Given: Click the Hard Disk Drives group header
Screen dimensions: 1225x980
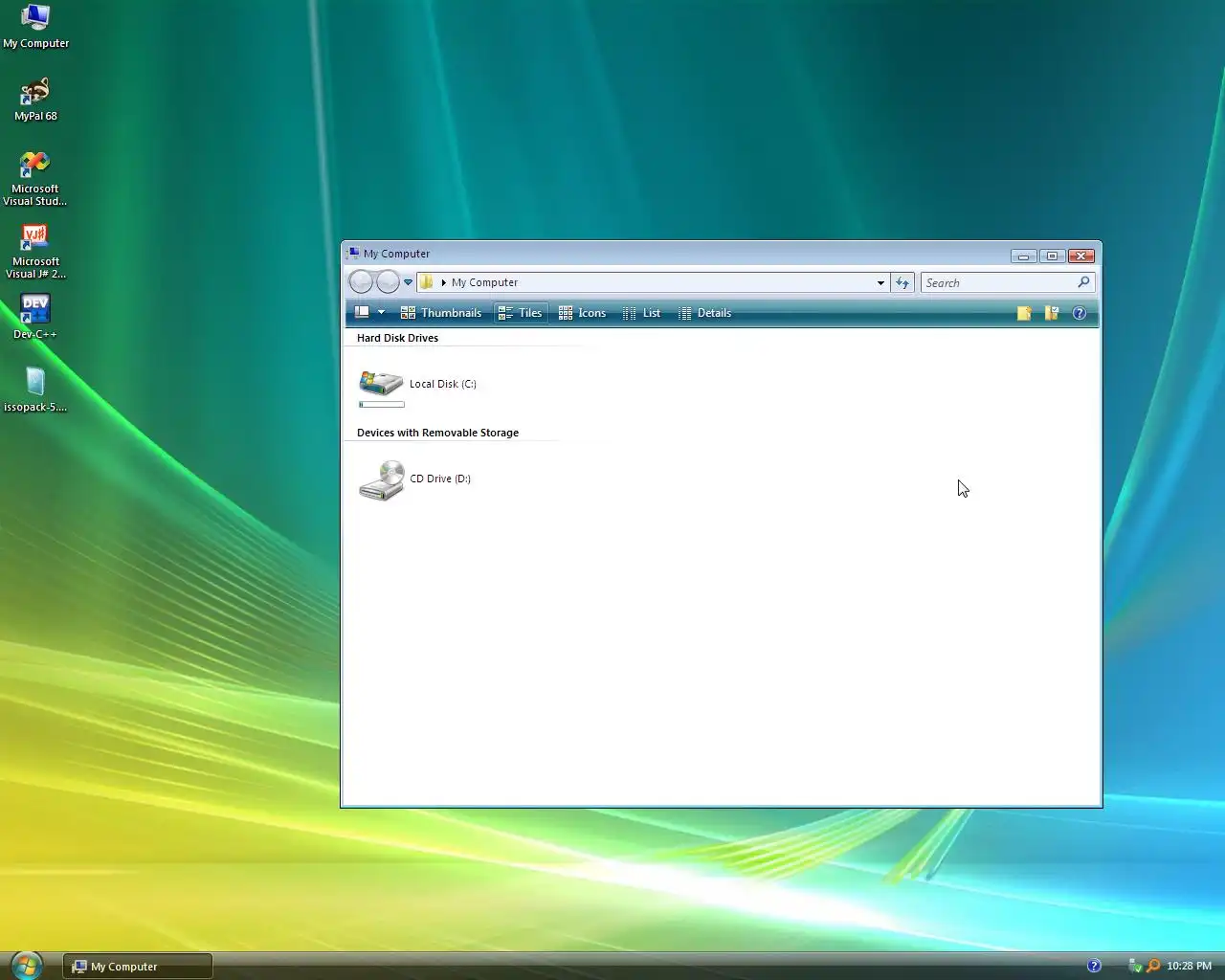Looking at the screenshot, I should click(x=397, y=338).
